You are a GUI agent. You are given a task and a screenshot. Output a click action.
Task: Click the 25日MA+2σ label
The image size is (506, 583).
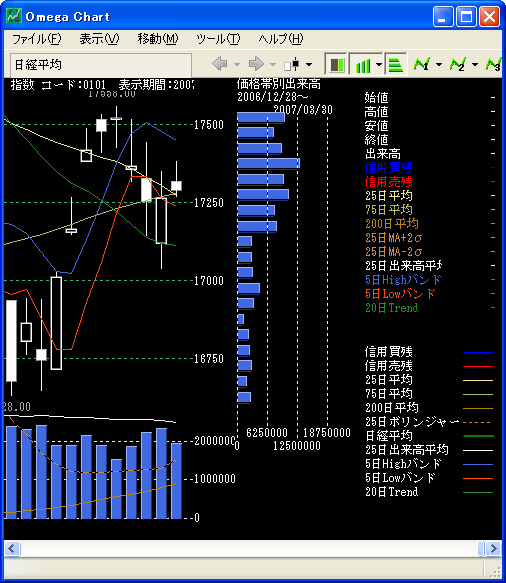[x=393, y=238]
